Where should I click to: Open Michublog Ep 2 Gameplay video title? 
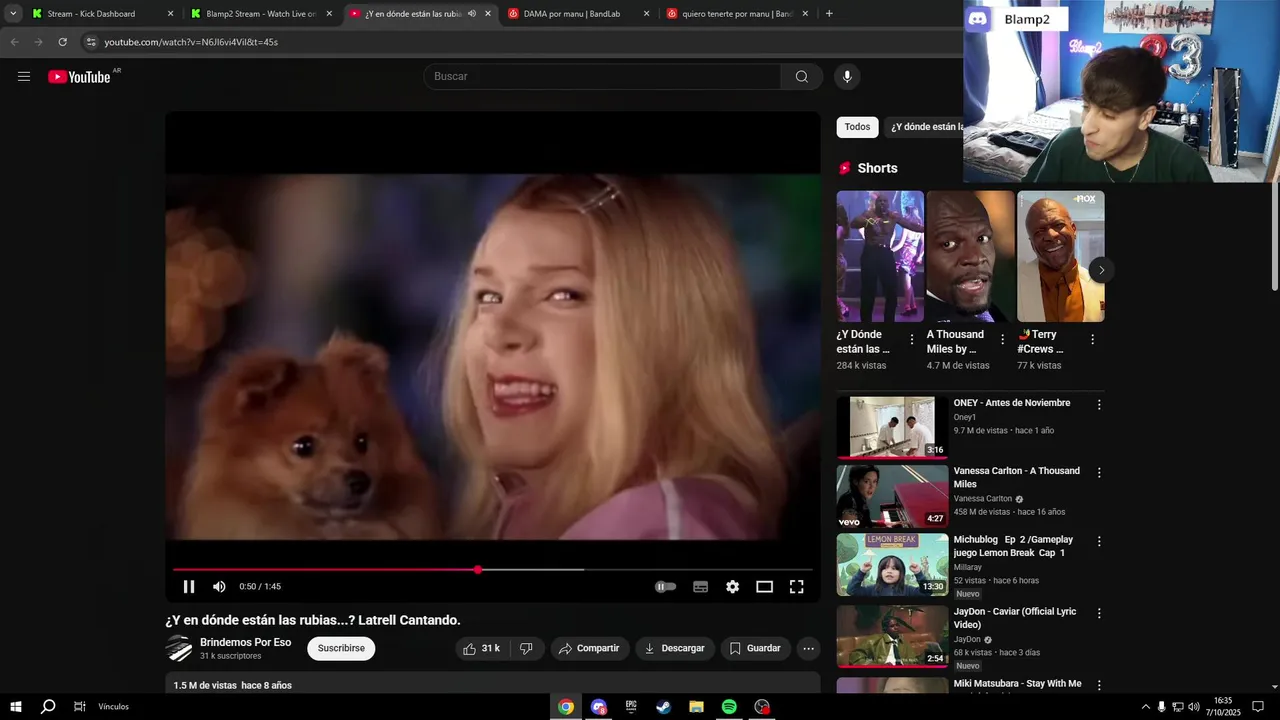[x=1013, y=546]
